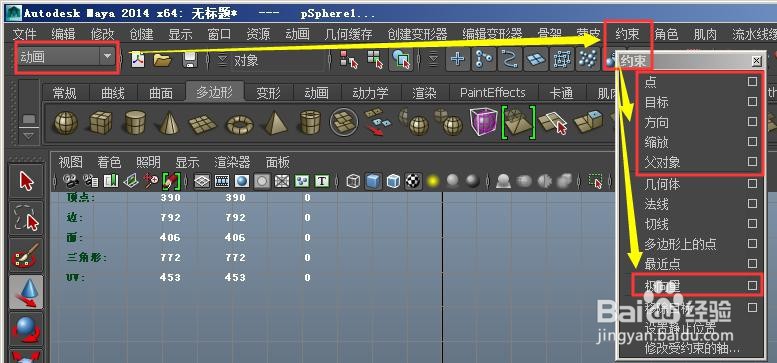Toggle the joints selection mask icon

pyautogui.click(x=483, y=59)
